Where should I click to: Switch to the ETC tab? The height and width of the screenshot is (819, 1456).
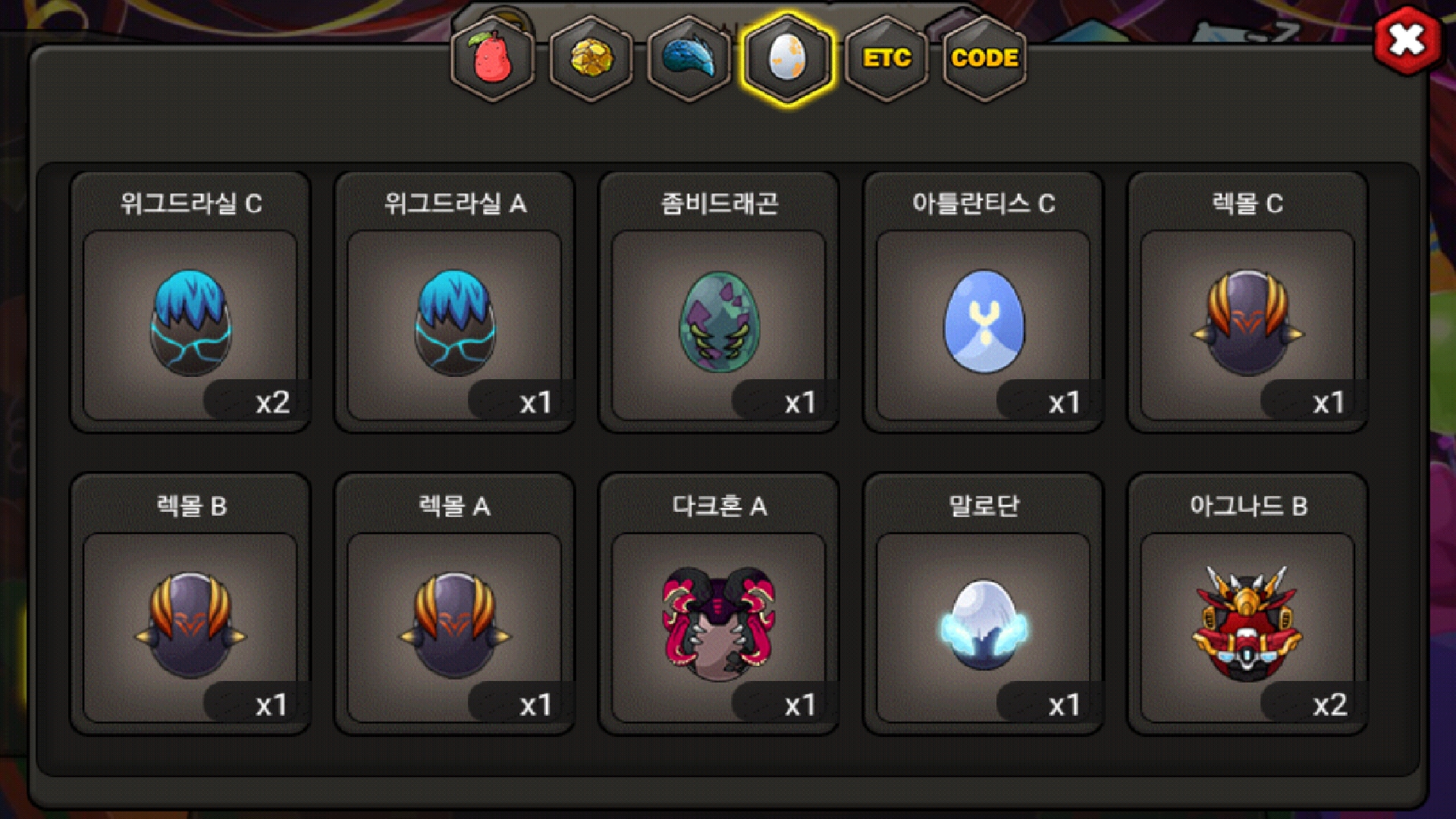(x=886, y=58)
